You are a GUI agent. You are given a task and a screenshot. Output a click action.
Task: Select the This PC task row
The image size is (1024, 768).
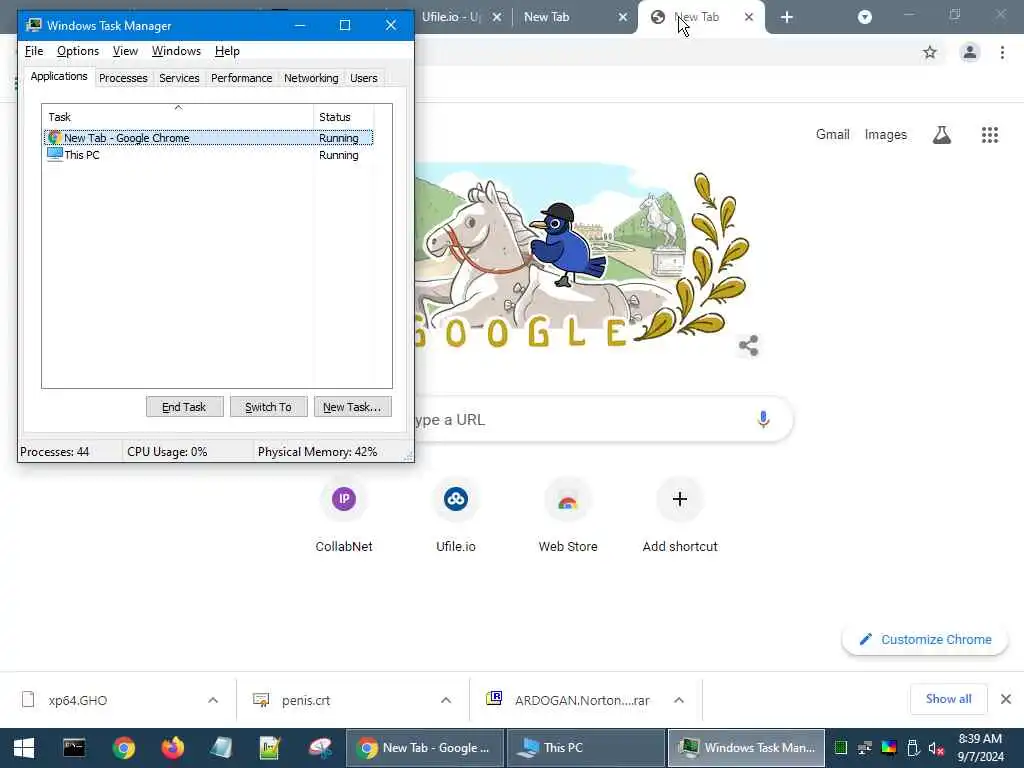coord(208,155)
